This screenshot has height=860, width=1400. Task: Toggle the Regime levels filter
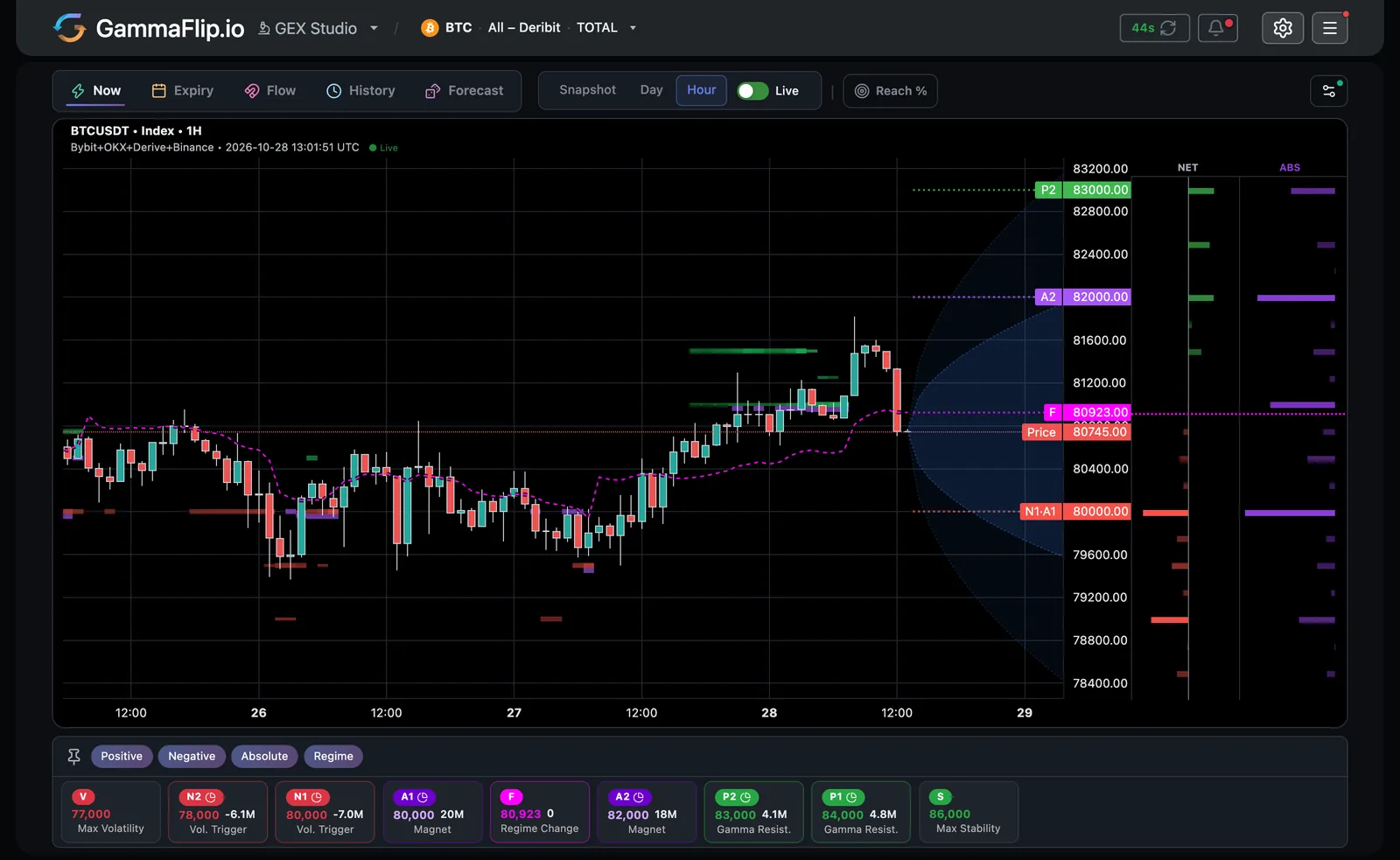click(333, 757)
